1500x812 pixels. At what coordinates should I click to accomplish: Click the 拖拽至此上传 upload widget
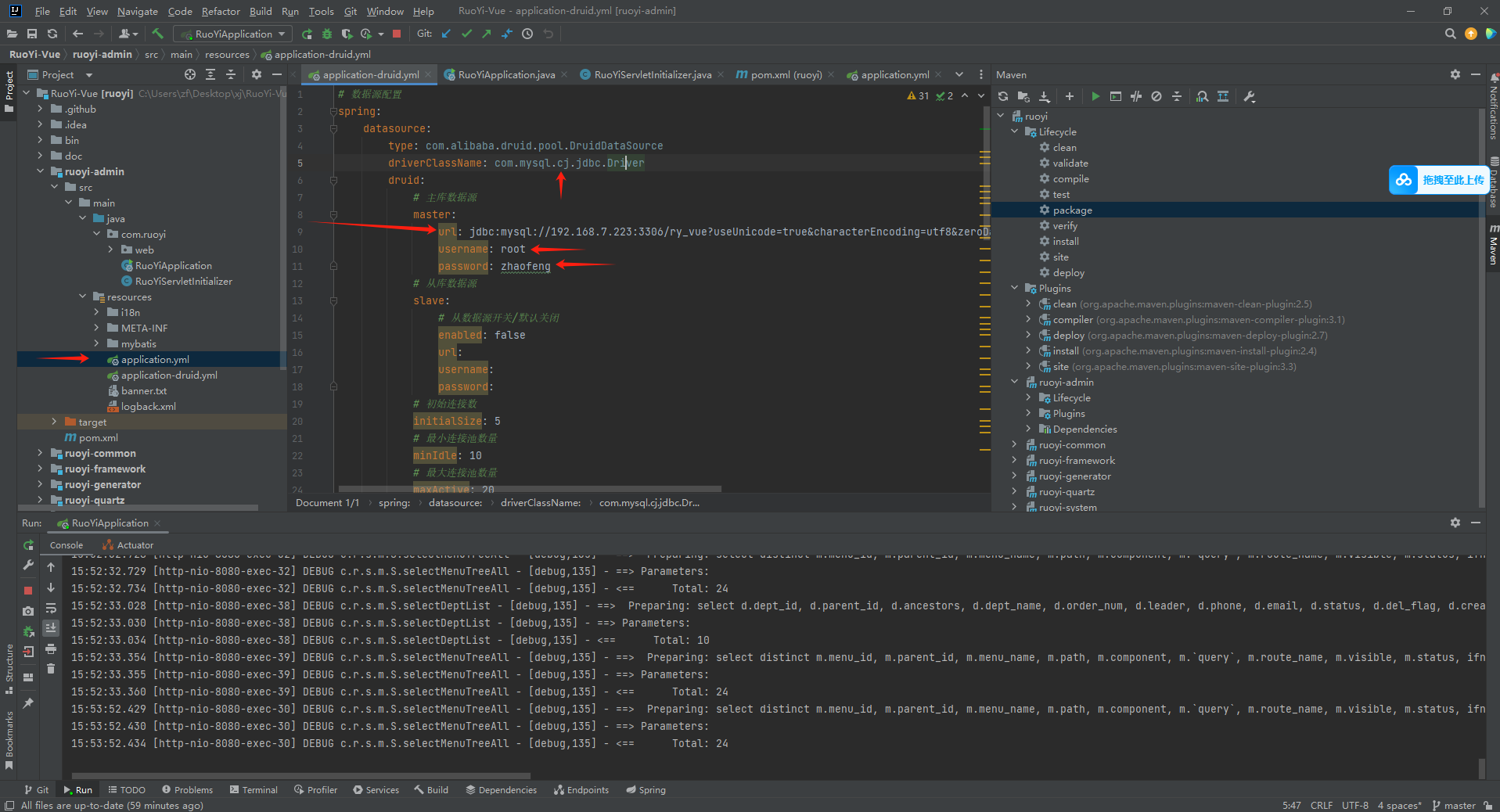(1437, 180)
